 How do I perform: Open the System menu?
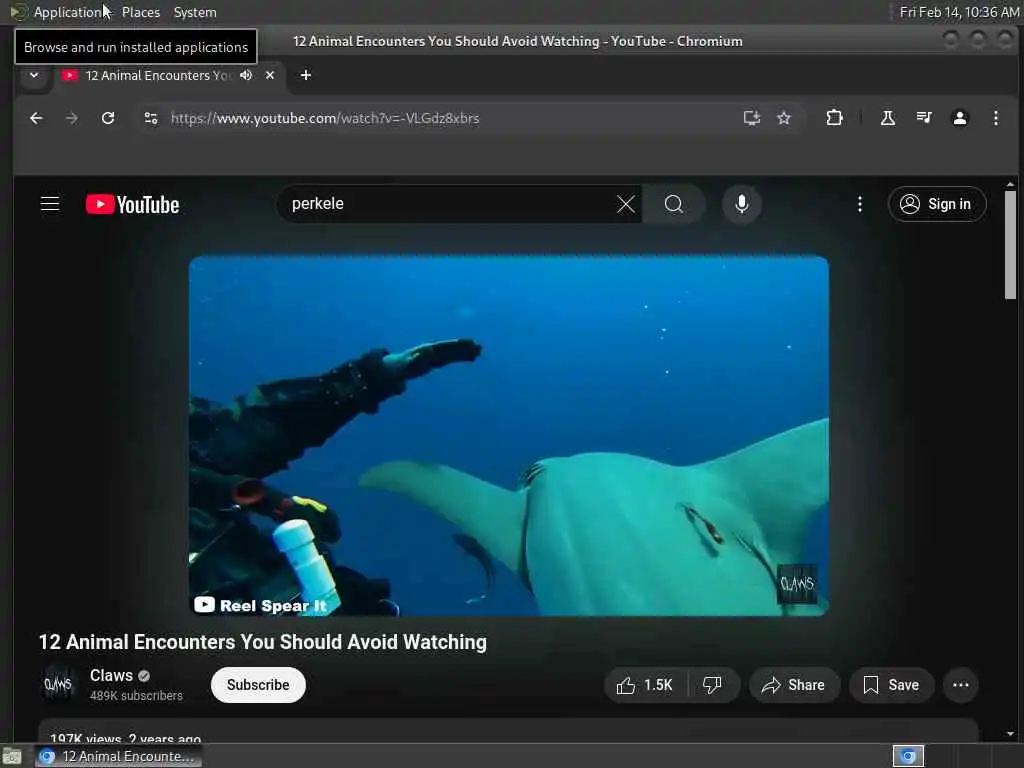[x=195, y=12]
